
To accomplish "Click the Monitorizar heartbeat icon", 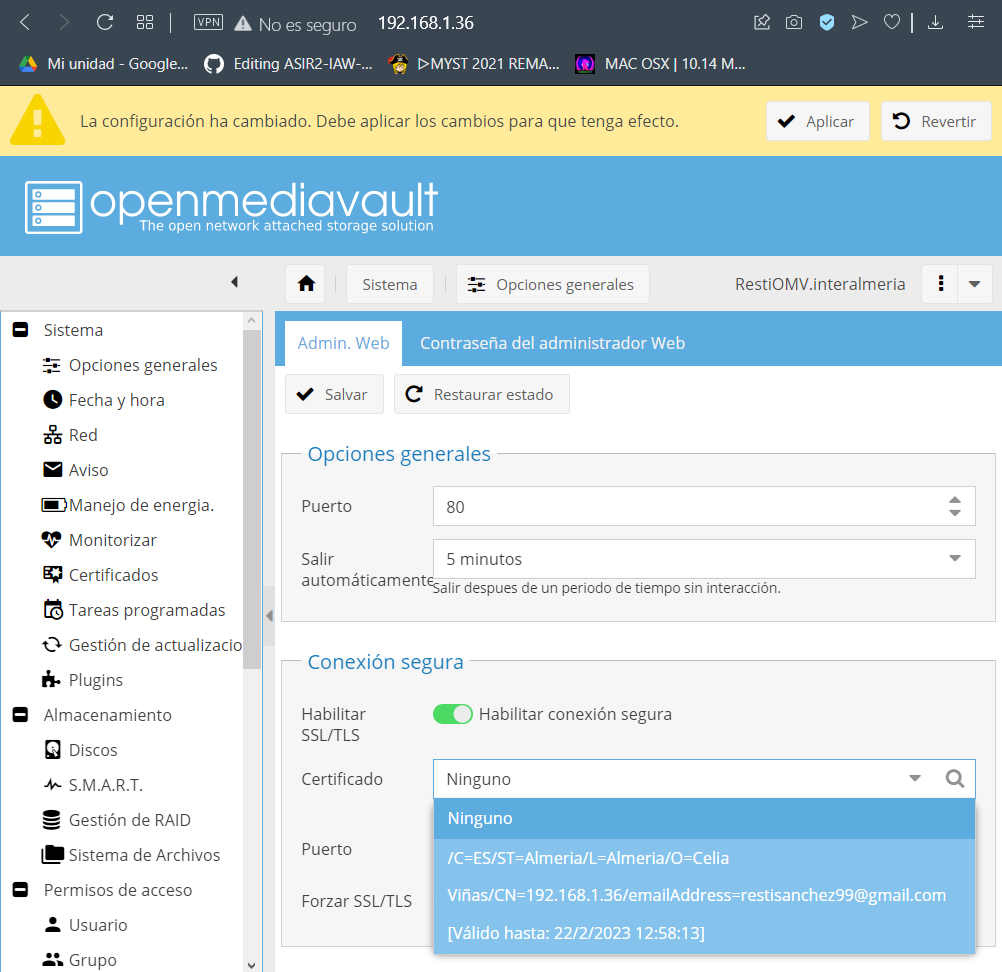I will [x=52, y=540].
